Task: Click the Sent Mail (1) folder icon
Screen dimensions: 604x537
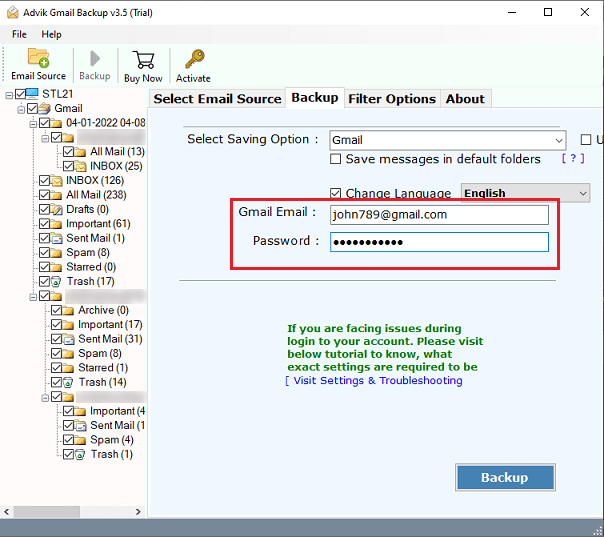Action: [56, 238]
